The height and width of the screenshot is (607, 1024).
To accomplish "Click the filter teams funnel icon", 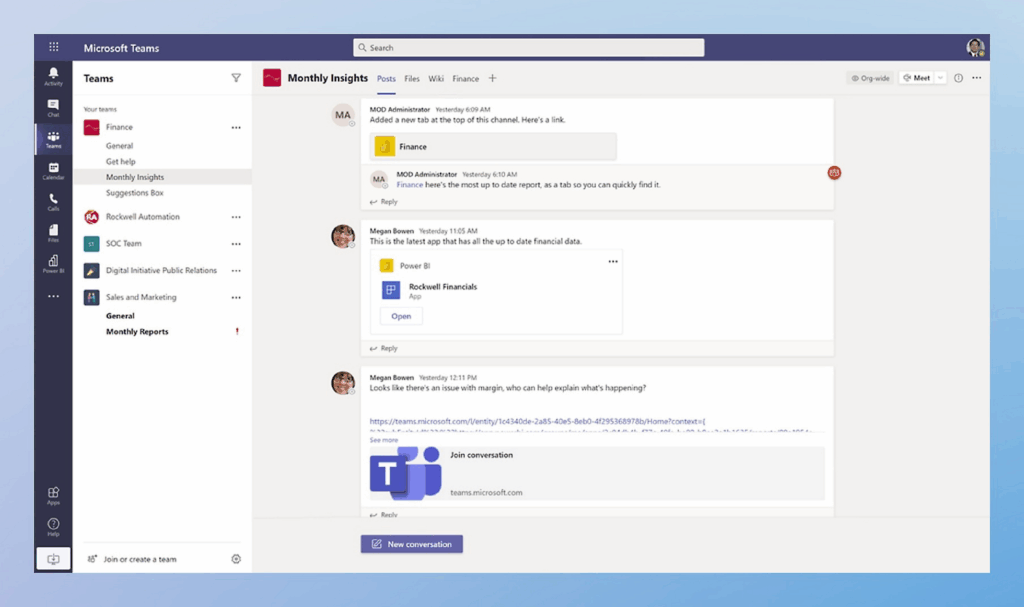I will (236, 78).
